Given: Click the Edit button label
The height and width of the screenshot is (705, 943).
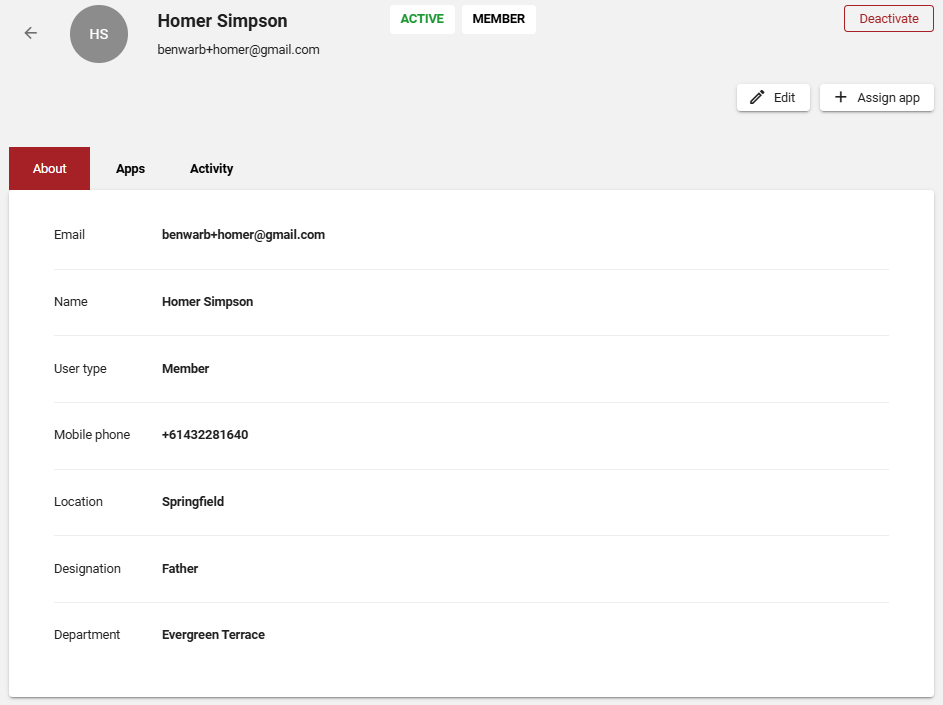Looking at the screenshot, I should (x=784, y=97).
